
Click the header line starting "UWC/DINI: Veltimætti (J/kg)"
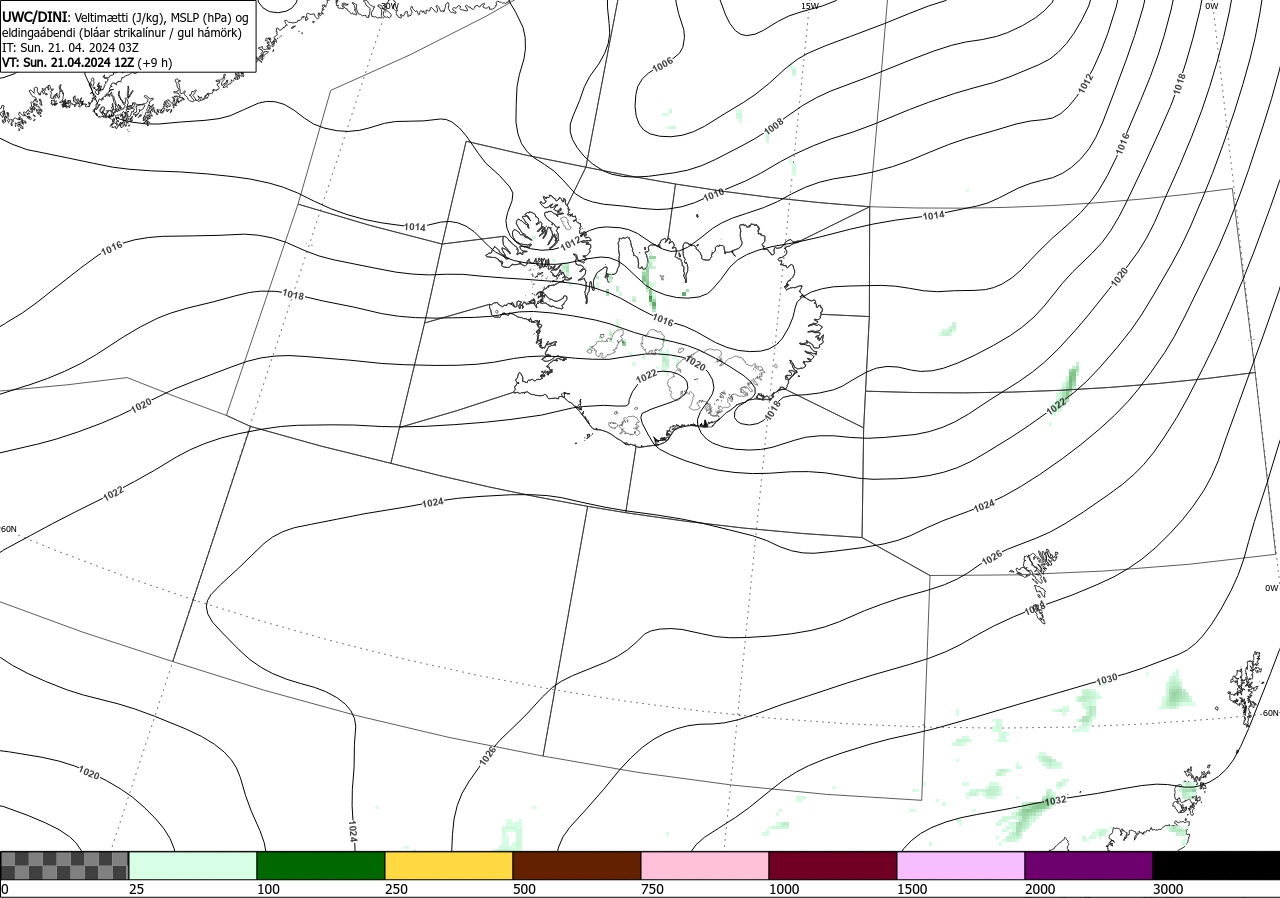point(125,17)
